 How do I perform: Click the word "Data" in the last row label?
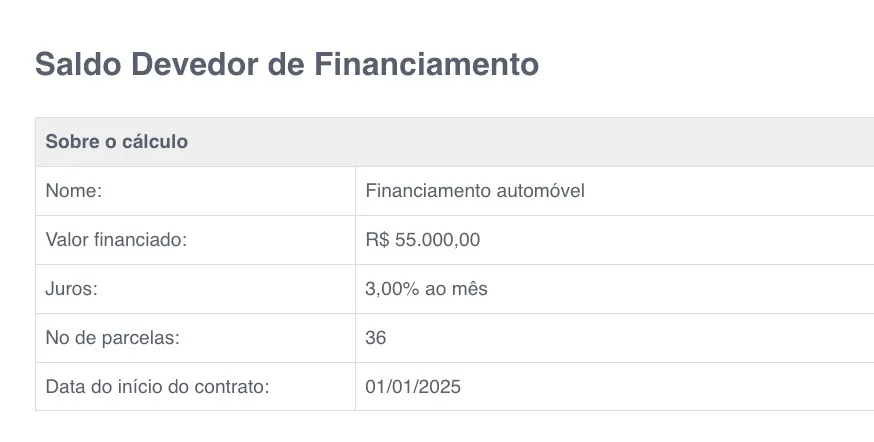pos(65,387)
